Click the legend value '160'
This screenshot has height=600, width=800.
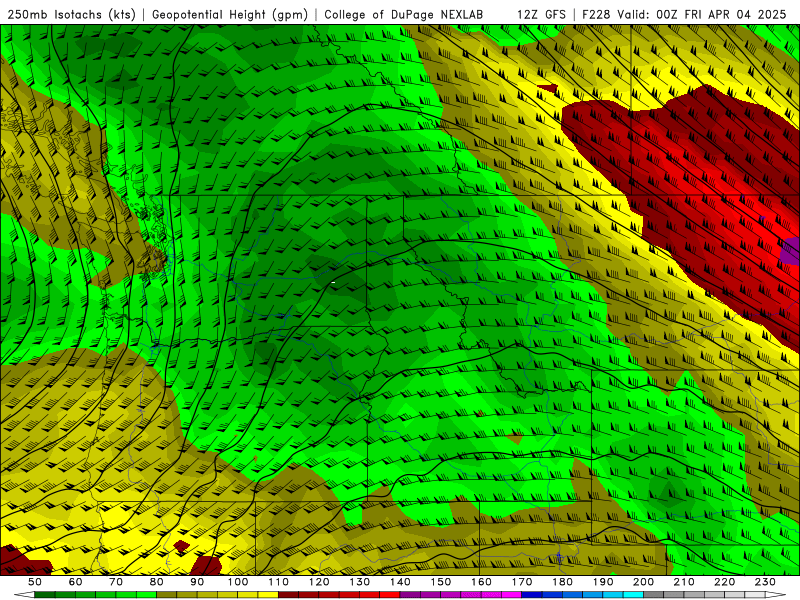point(481,582)
